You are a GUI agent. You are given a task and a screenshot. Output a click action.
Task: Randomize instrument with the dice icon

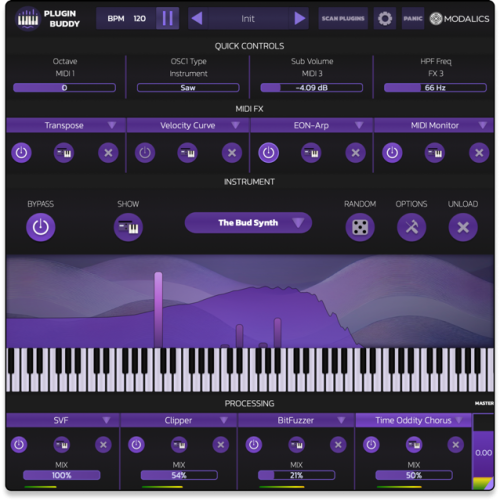[360, 227]
